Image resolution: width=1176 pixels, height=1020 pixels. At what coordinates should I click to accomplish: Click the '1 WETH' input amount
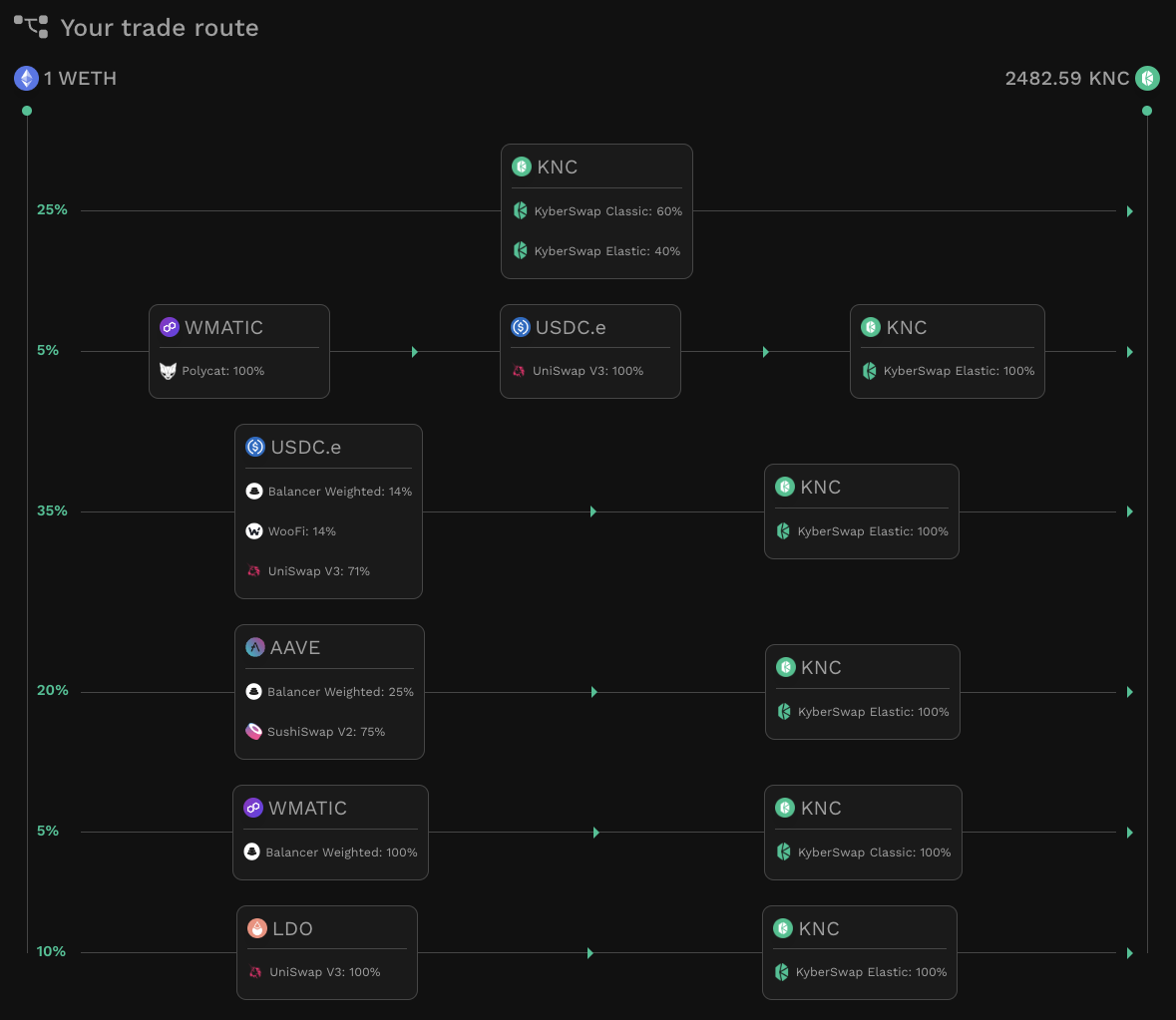click(x=80, y=79)
